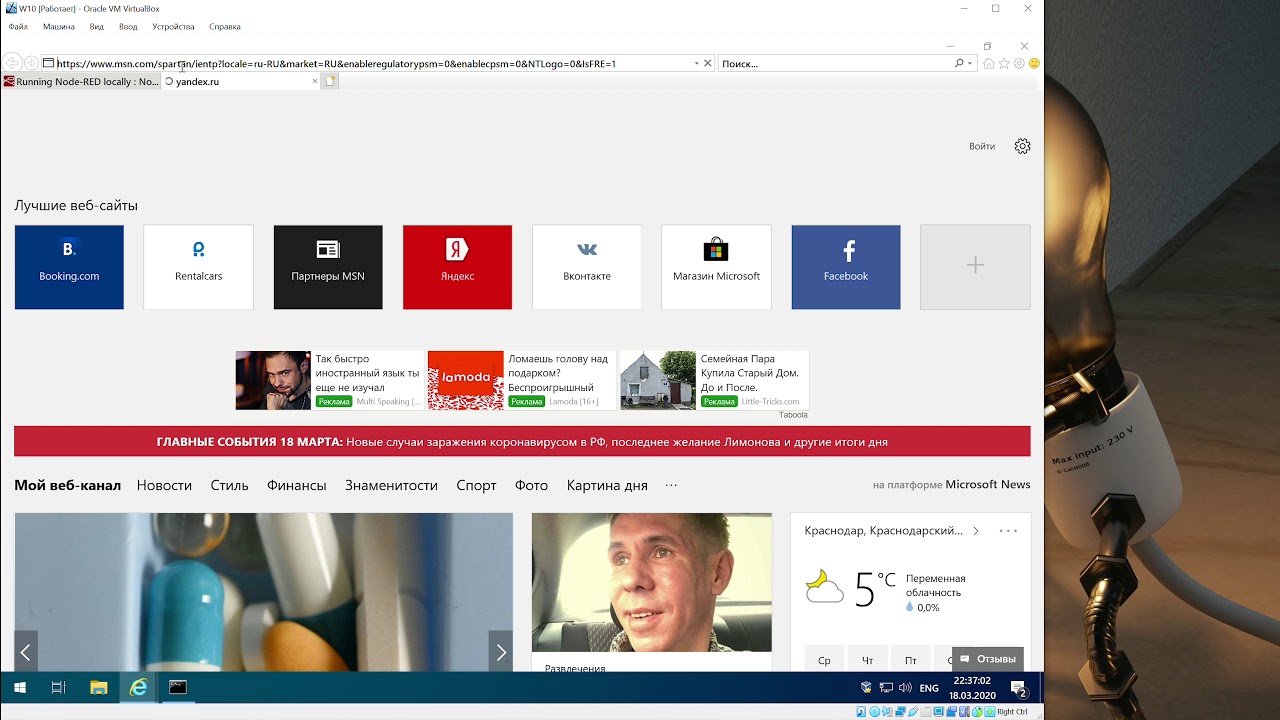Select the Новости news category
The height and width of the screenshot is (720, 1280).
pyautogui.click(x=164, y=485)
